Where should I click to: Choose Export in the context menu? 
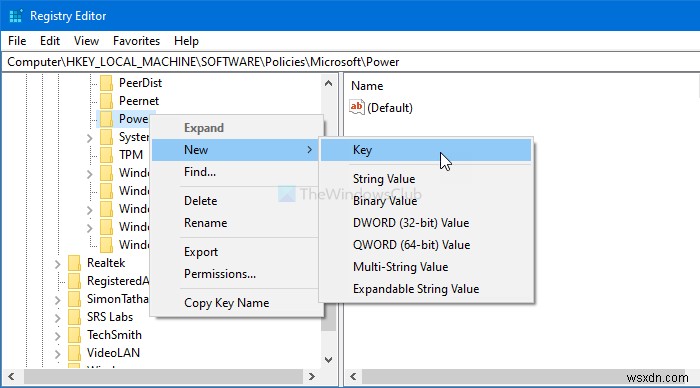click(235, 252)
